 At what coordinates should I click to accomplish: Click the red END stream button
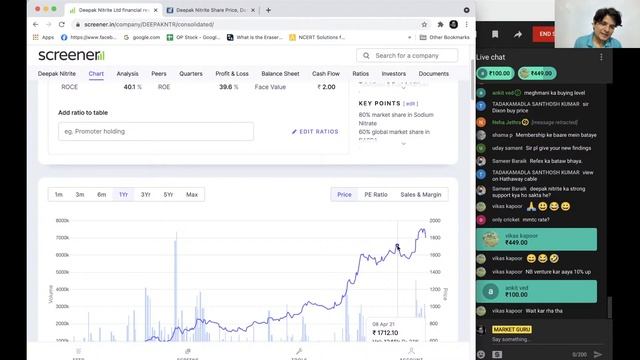tap(544, 34)
